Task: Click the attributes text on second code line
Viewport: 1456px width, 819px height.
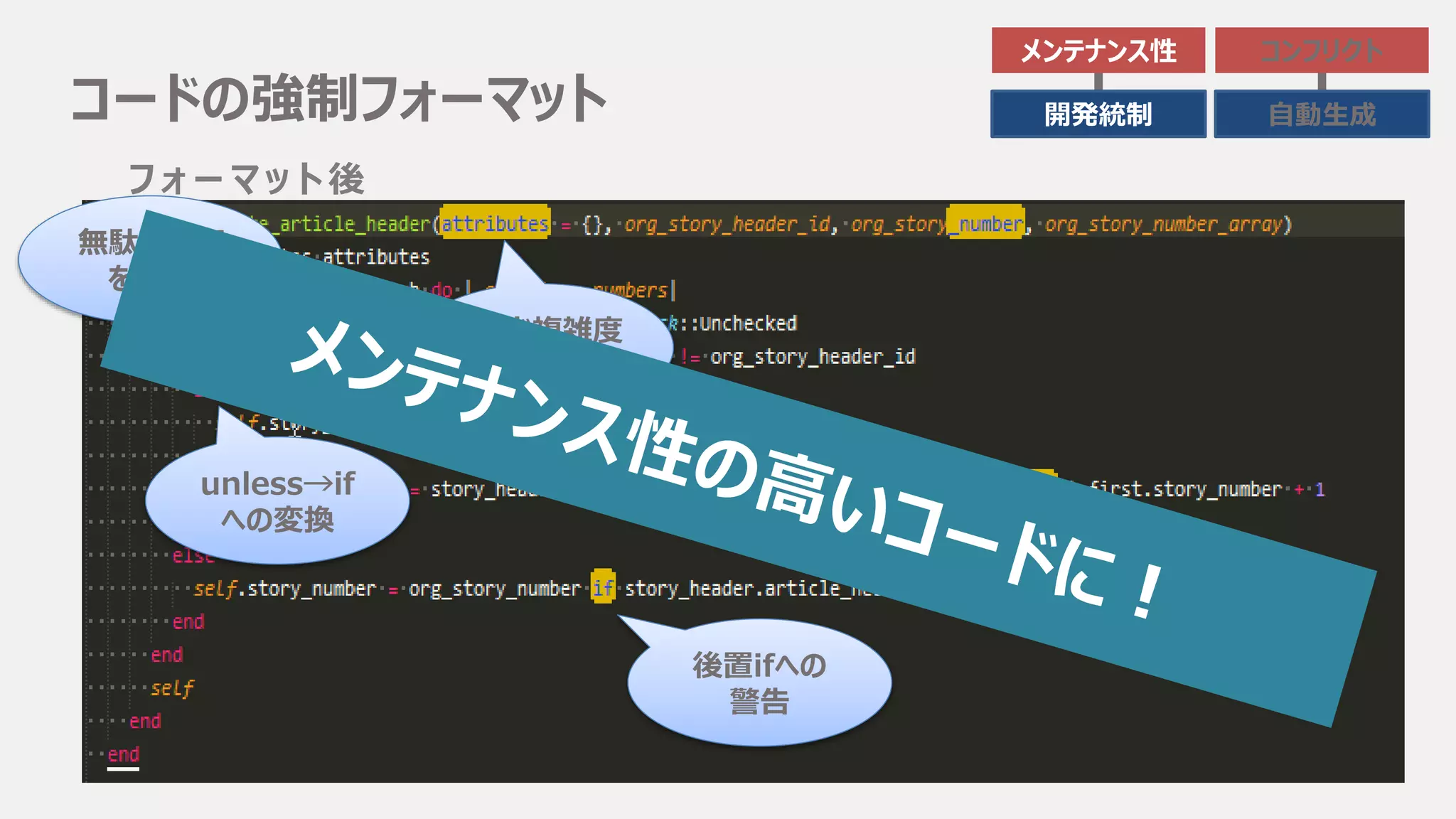Action: coord(376,257)
